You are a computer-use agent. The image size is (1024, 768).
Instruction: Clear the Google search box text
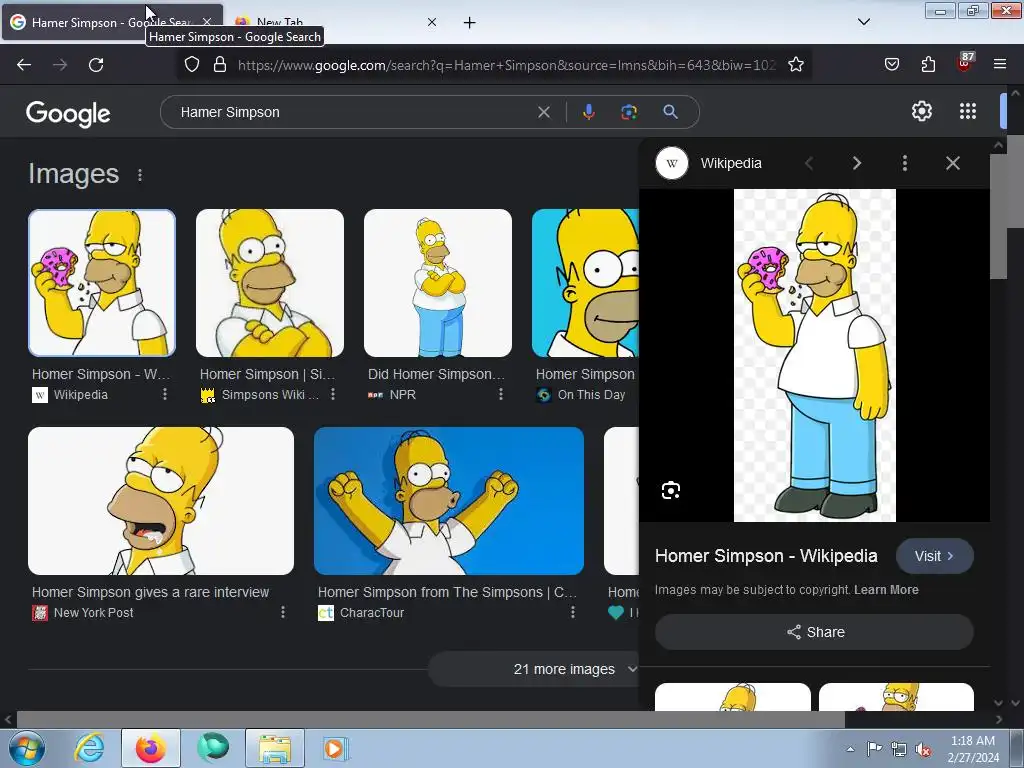[x=544, y=112]
